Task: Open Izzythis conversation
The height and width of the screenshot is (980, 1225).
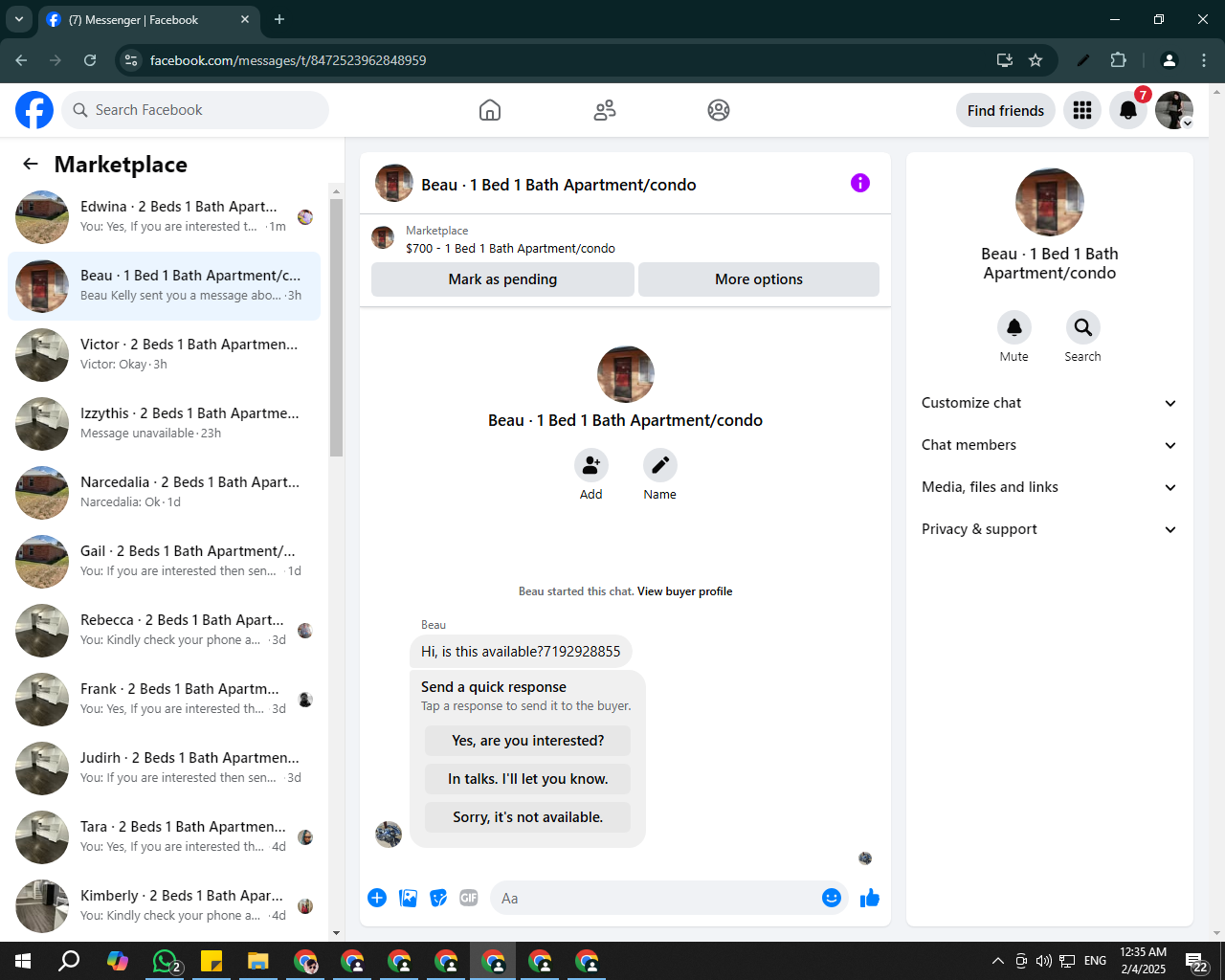Action: 164,424
